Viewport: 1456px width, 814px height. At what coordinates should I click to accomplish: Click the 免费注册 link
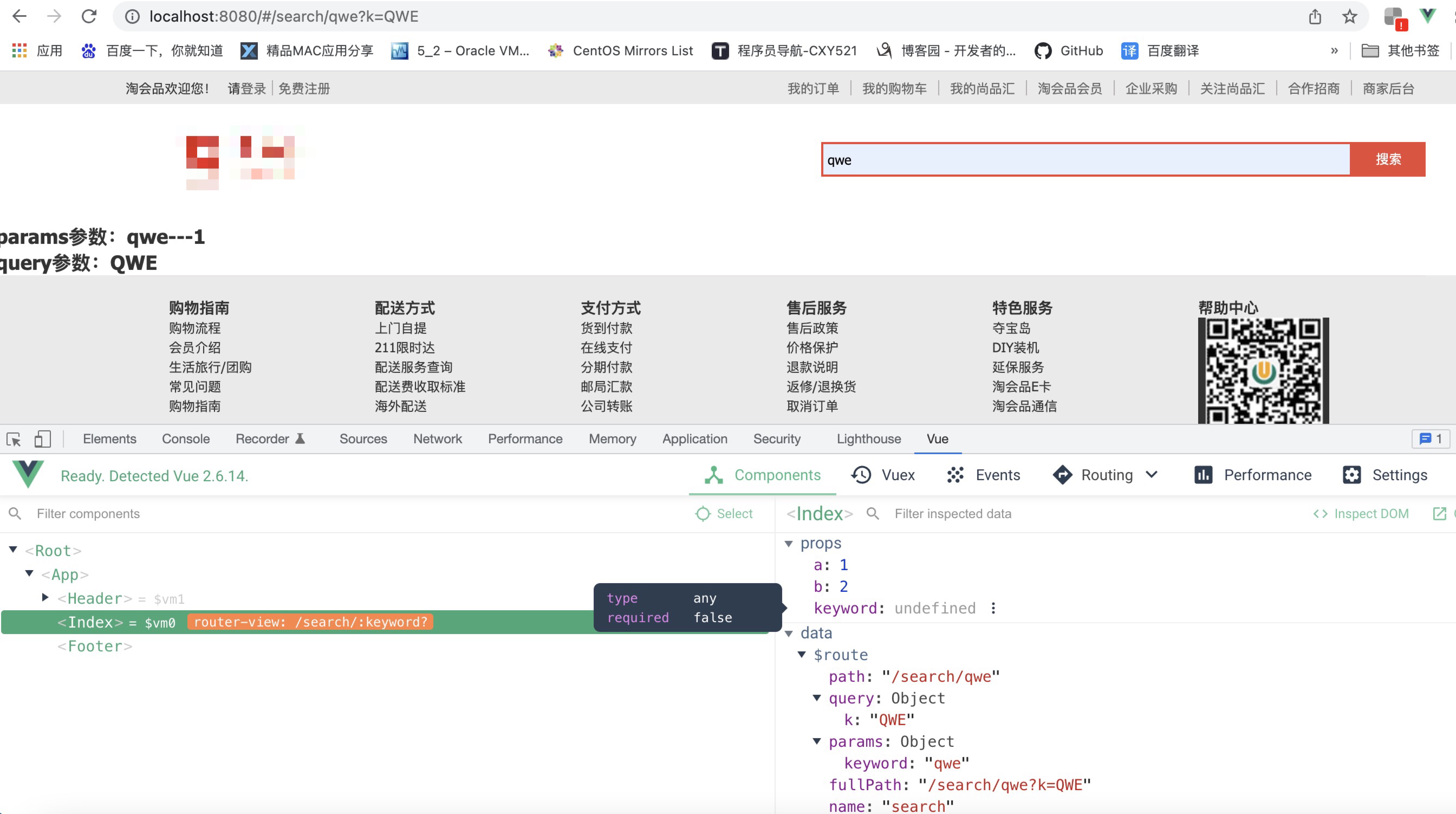304,89
